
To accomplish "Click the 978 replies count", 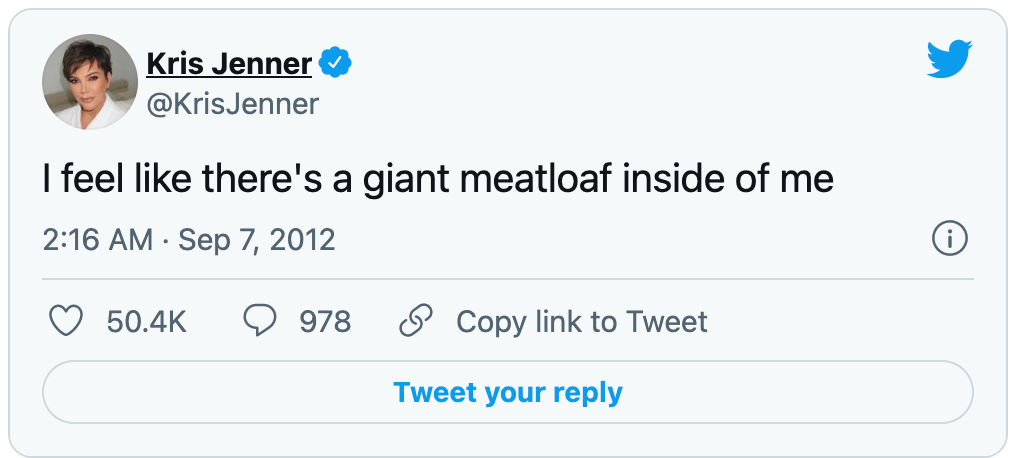I will 325,321.
